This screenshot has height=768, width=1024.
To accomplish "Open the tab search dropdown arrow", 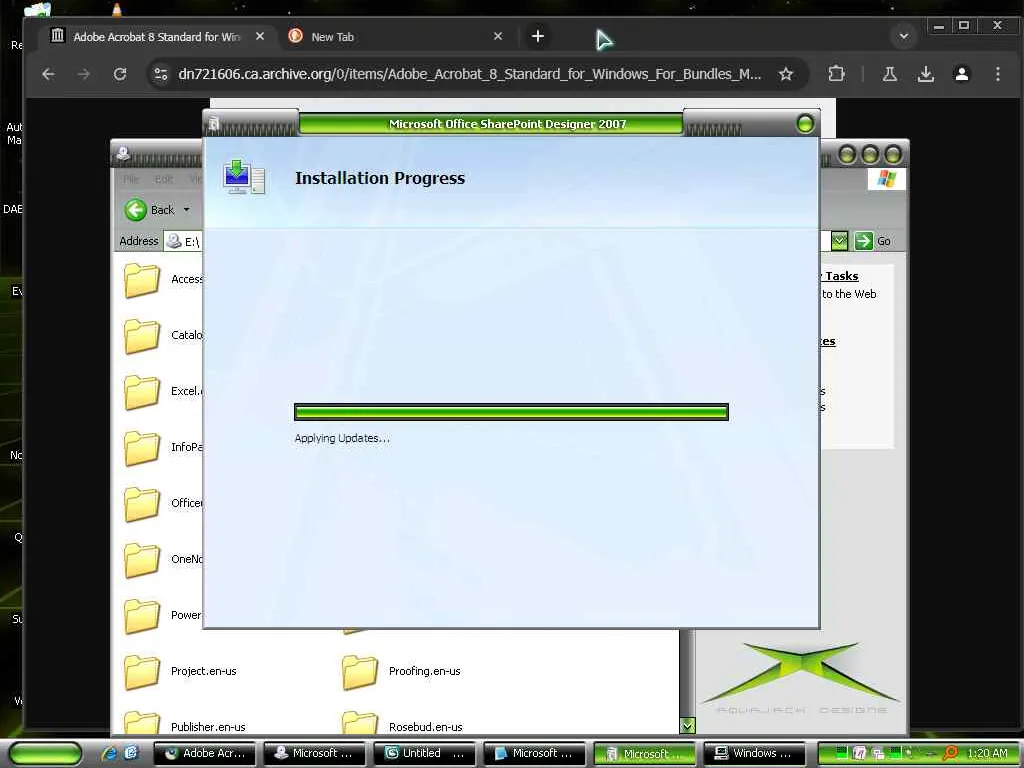I will [x=904, y=37].
